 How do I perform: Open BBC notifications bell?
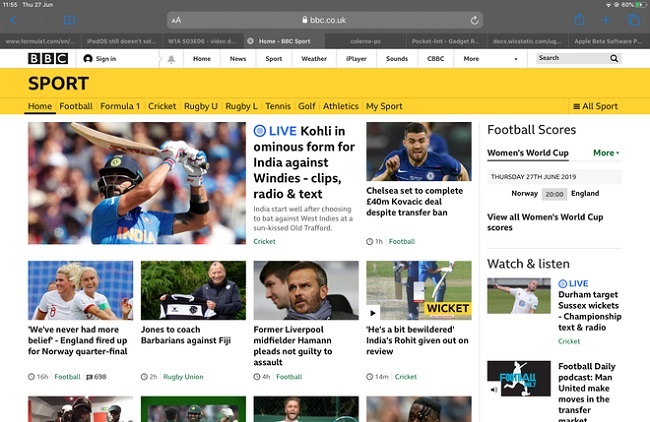171,59
